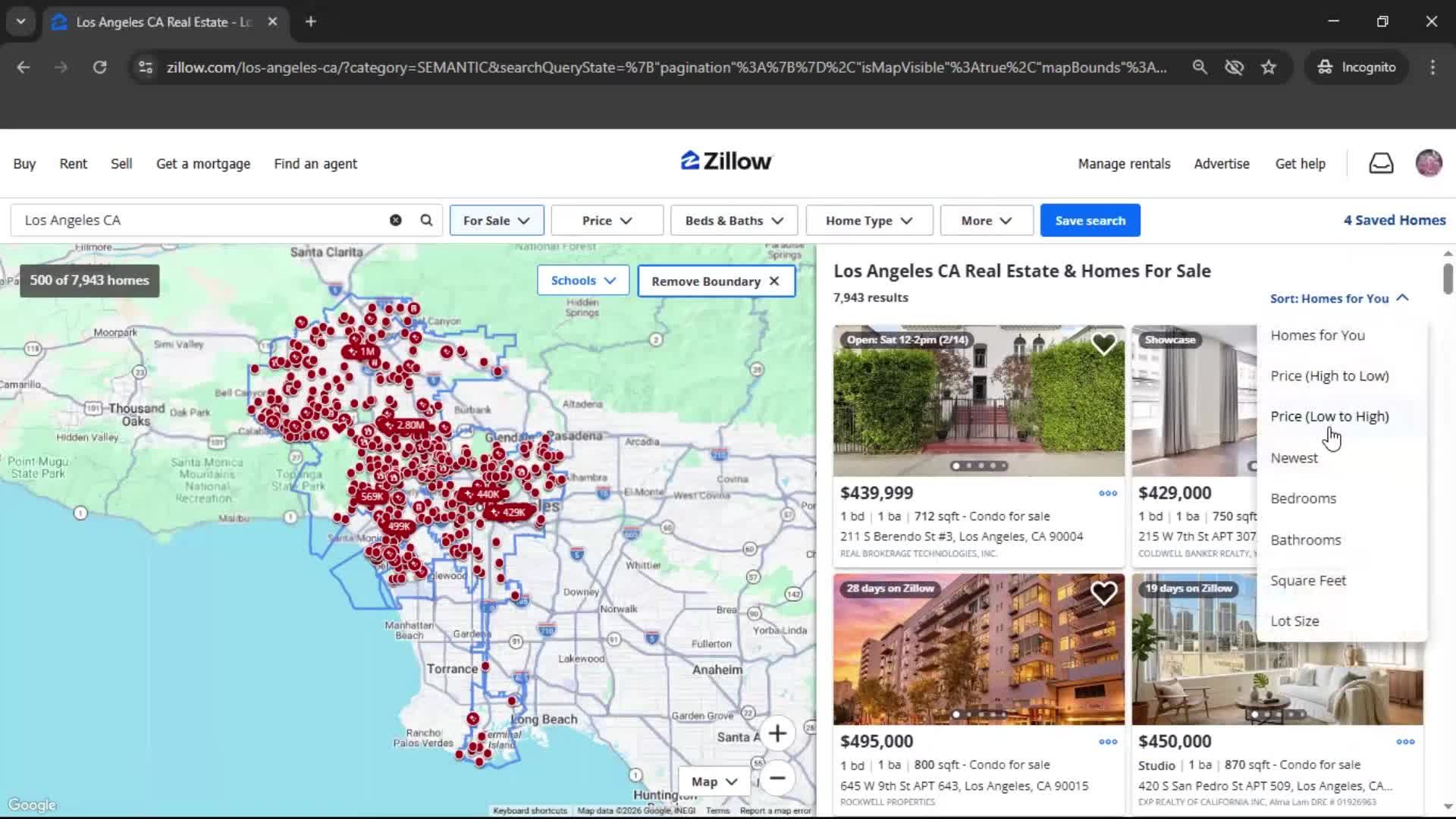Zoom in on the map with plus icon
Viewport: 1456px width, 819px height.
[x=778, y=733]
